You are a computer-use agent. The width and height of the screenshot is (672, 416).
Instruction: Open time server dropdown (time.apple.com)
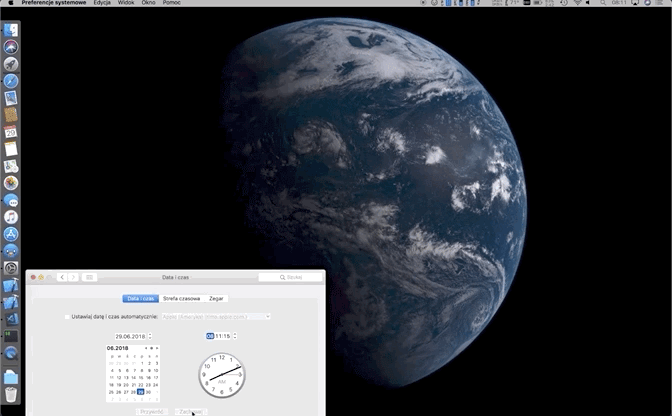click(x=216, y=317)
